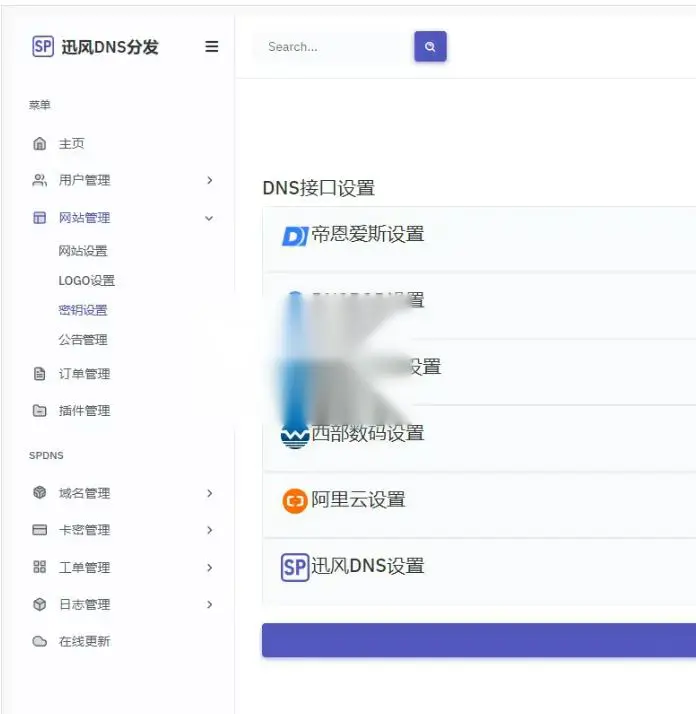696x714 pixels.
Task: Click the orange Aliyun logo
Action: [x=295, y=501]
